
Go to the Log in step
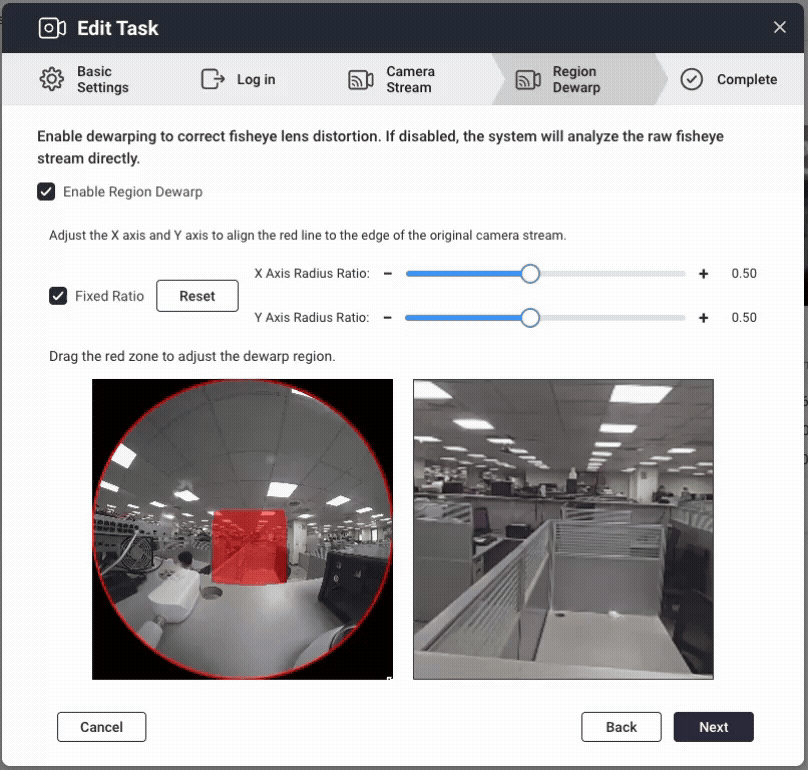click(238, 79)
